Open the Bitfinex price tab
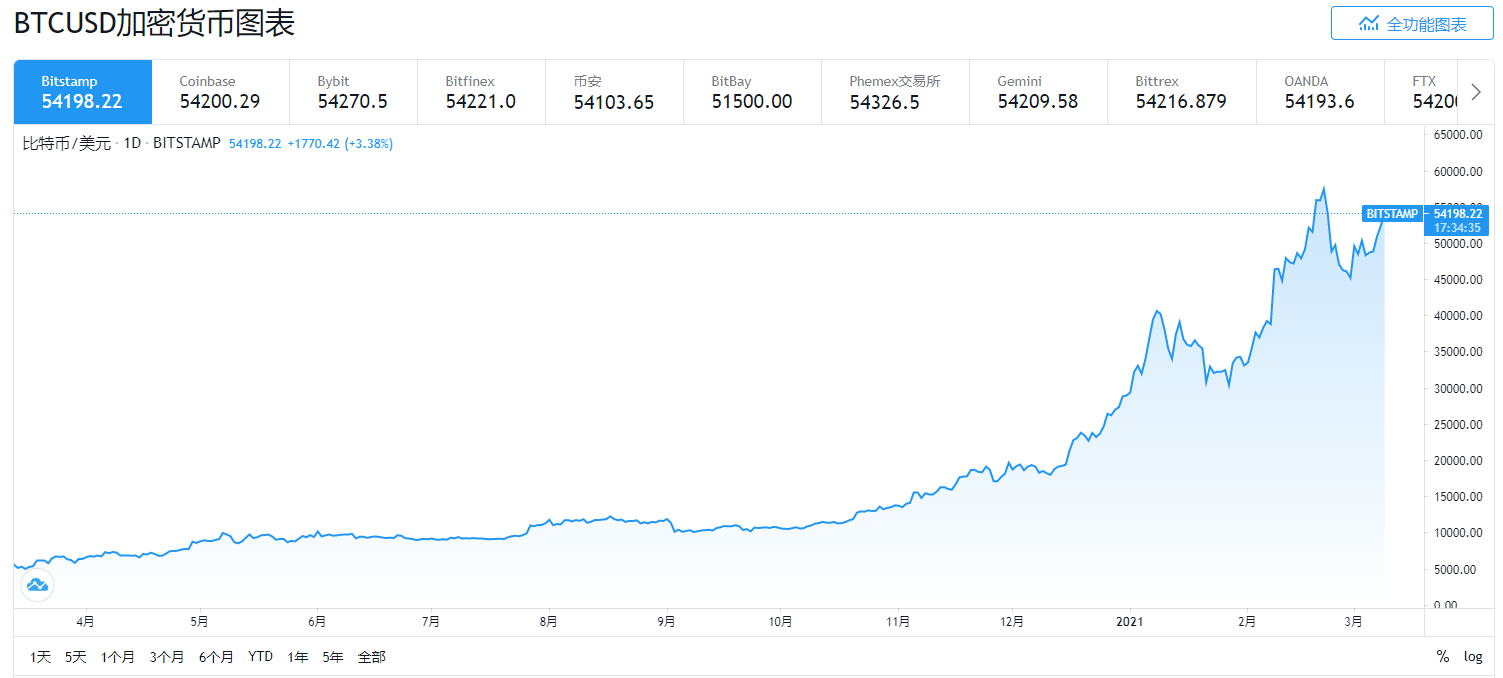The width and height of the screenshot is (1503, 678). click(480, 92)
